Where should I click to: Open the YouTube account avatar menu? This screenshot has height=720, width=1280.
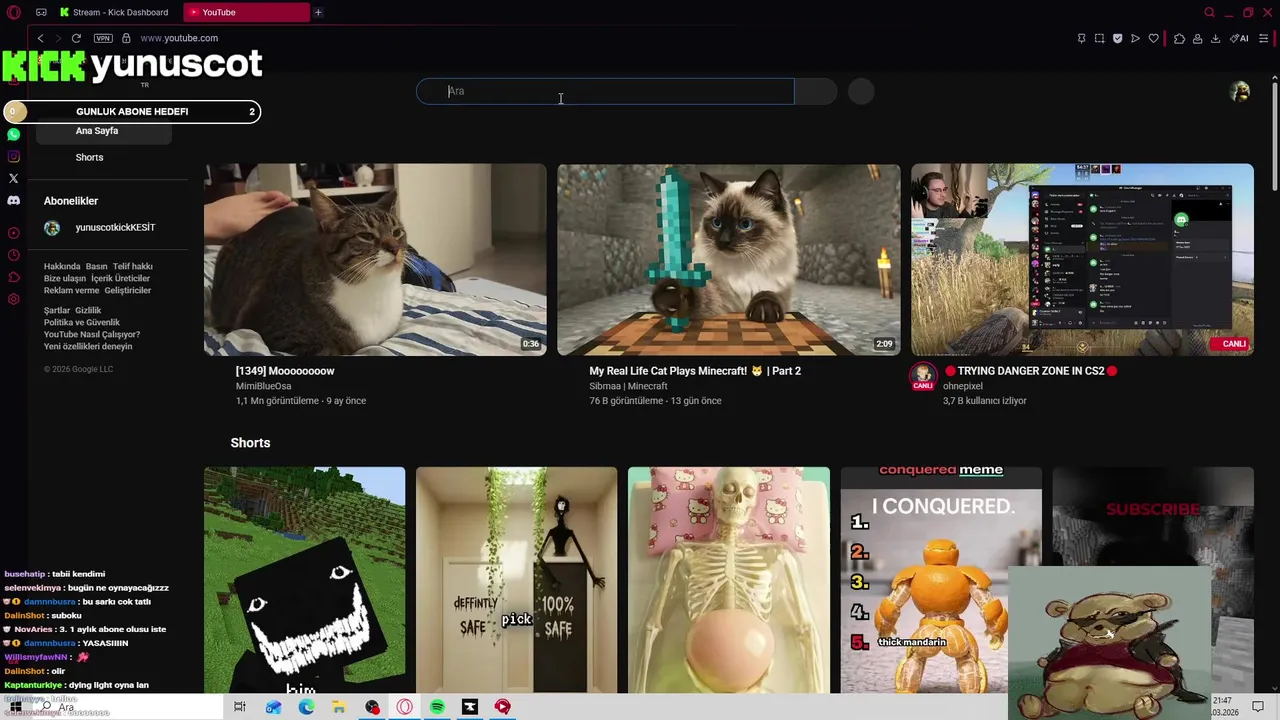[1240, 91]
